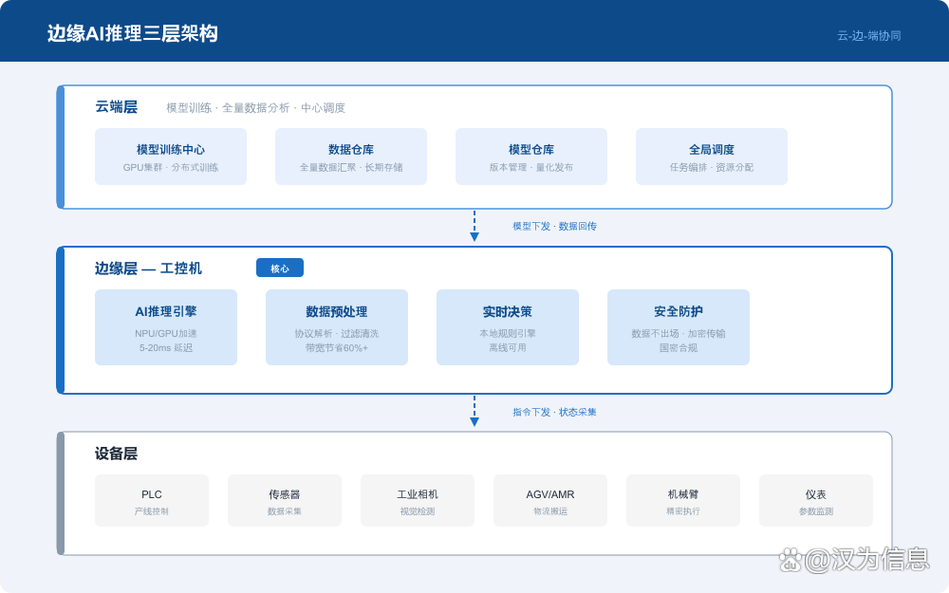Click the AGV/AMR device card

(550, 500)
